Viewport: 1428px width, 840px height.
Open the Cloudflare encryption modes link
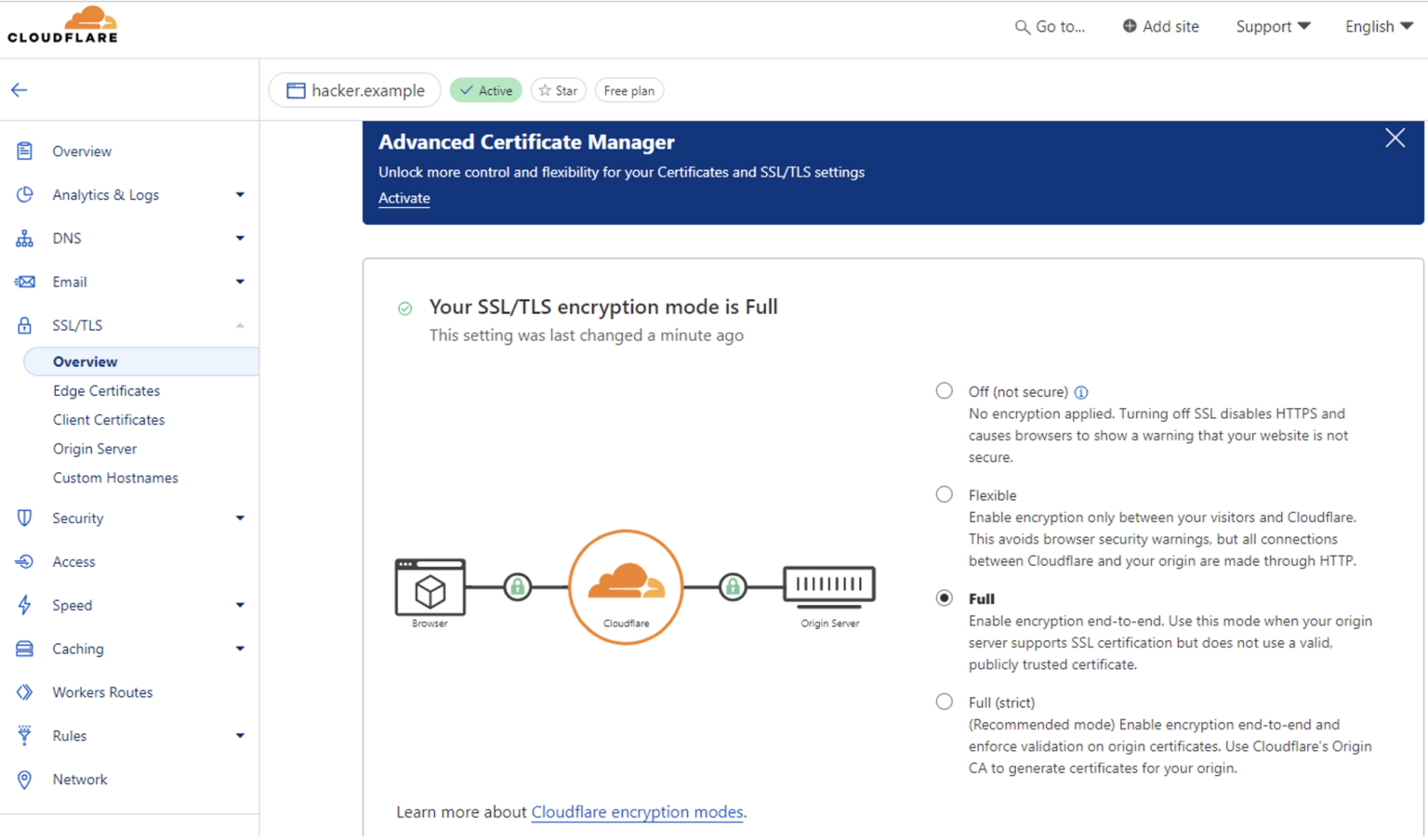(637, 811)
